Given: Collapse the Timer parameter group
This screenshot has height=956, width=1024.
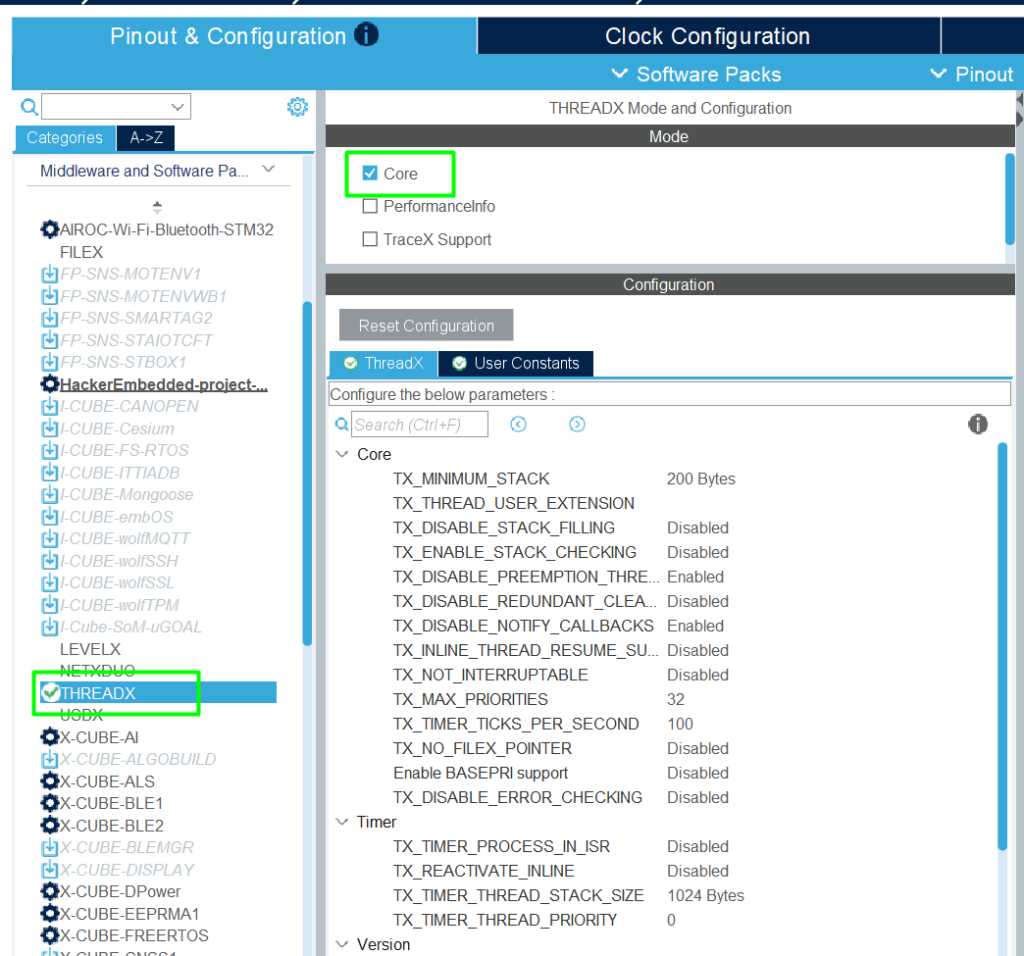Looking at the screenshot, I should tap(341, 822).
